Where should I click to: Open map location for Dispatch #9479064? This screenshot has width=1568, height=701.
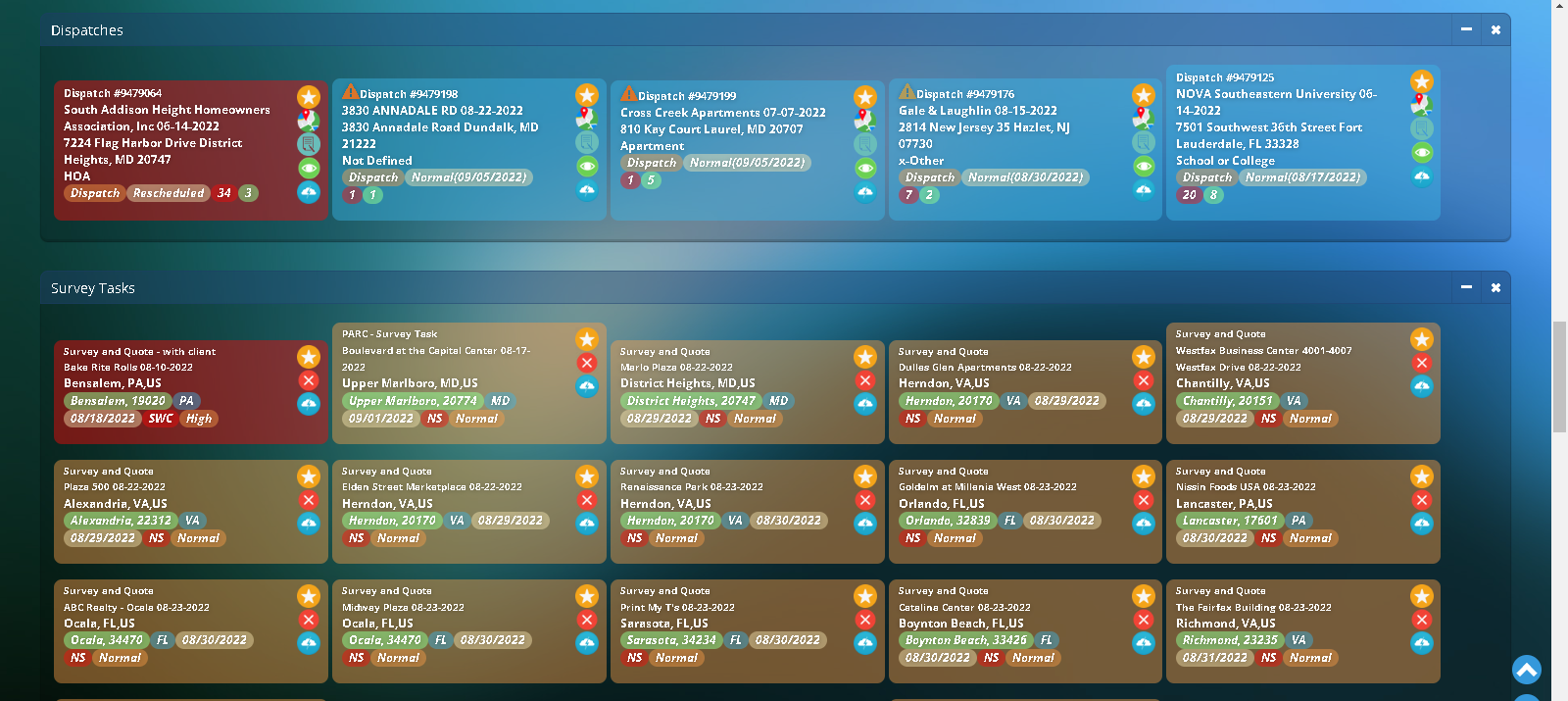tap(309, 121)
